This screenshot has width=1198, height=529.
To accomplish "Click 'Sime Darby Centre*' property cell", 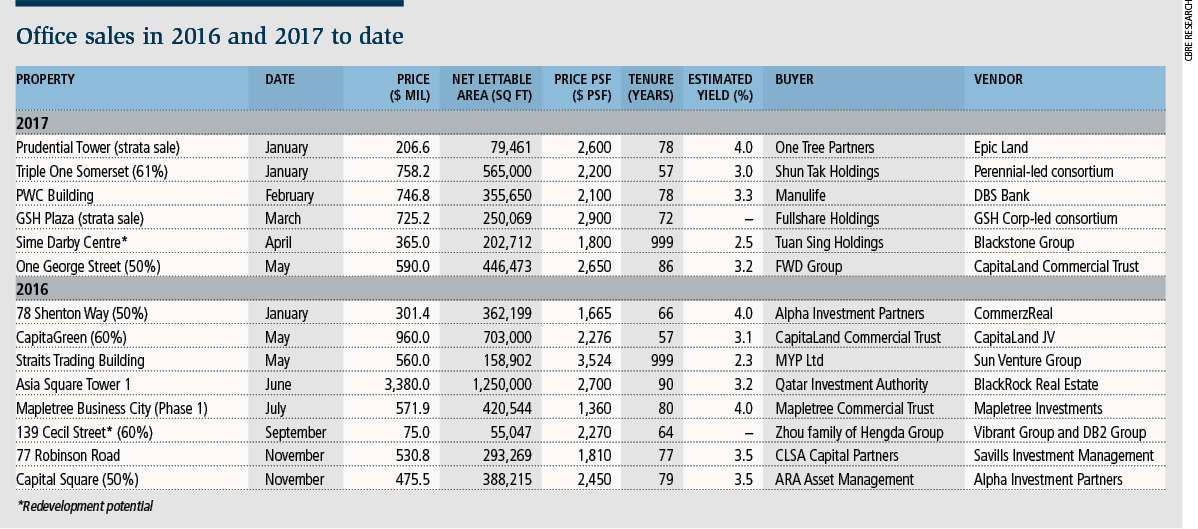I will [x=70, y=242].
